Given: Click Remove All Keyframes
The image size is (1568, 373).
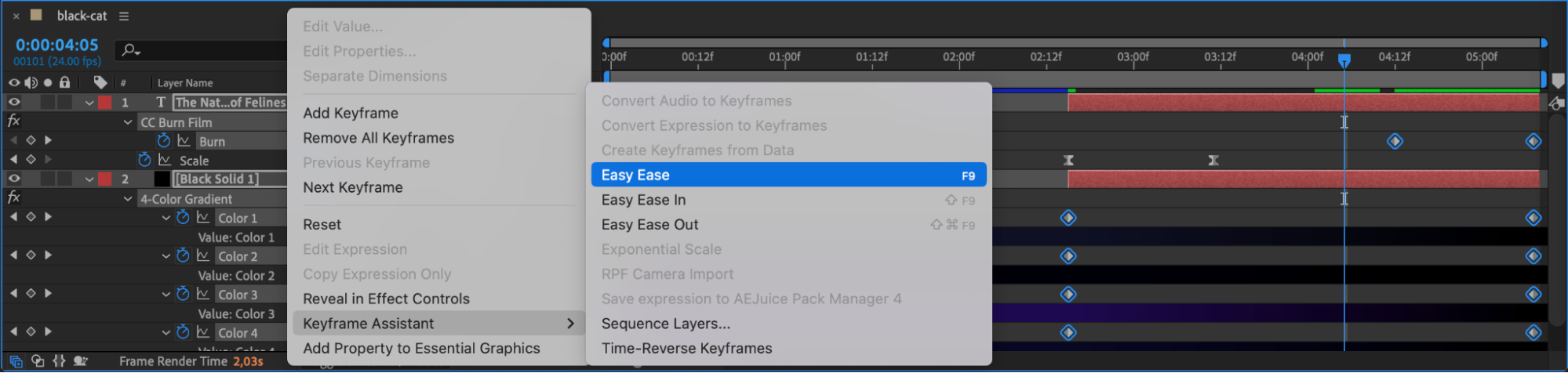Looking at the screenshot, I should [x=378, y=138].
